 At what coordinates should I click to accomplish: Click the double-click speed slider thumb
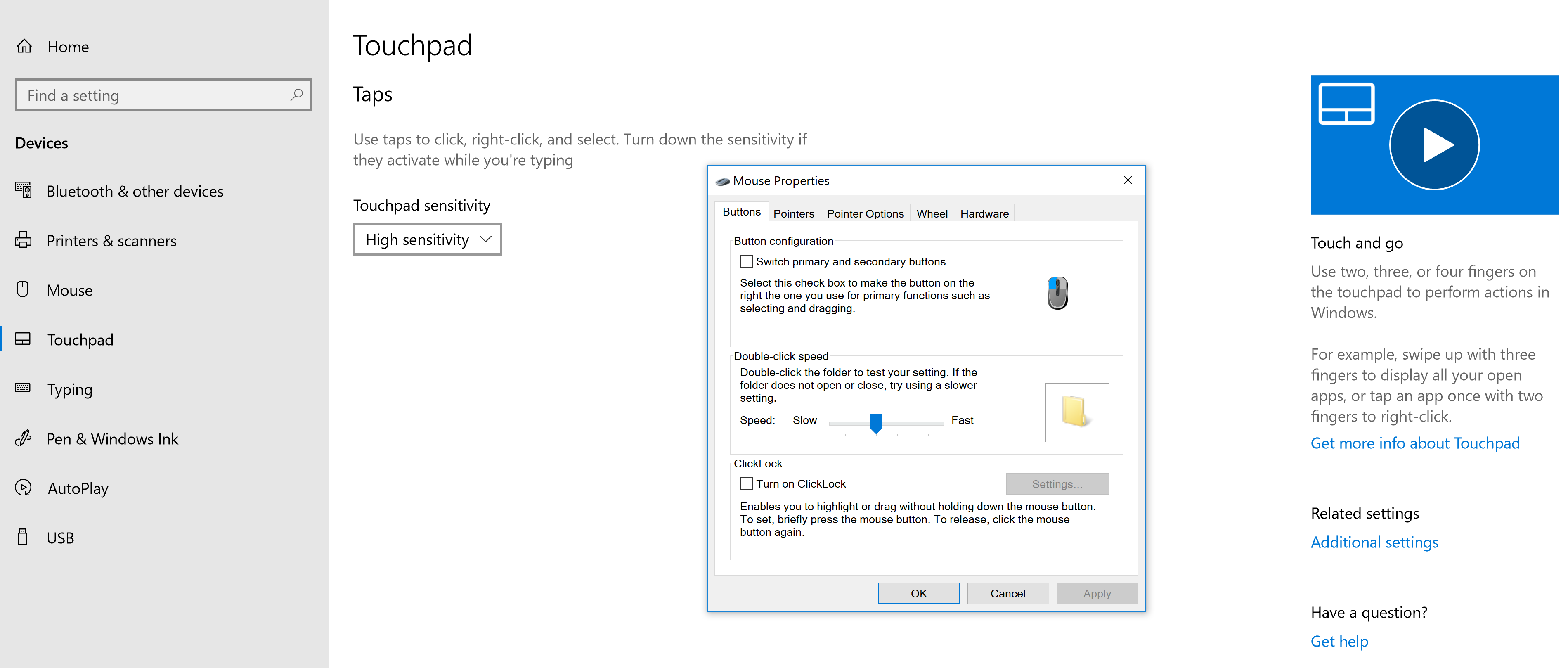(876, 423)
